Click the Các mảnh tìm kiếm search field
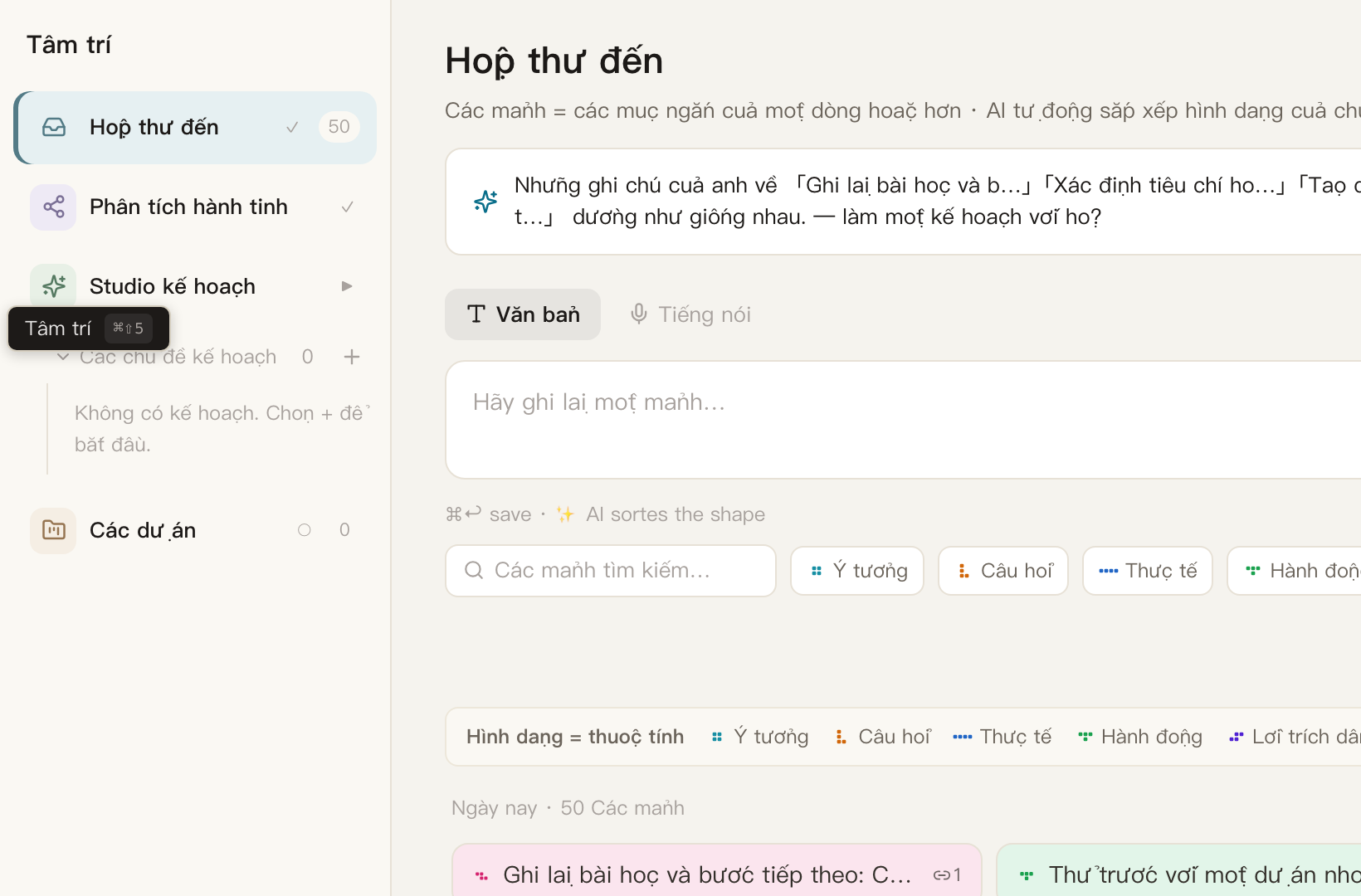1361x896 pixels. click(x=611, y=571)
